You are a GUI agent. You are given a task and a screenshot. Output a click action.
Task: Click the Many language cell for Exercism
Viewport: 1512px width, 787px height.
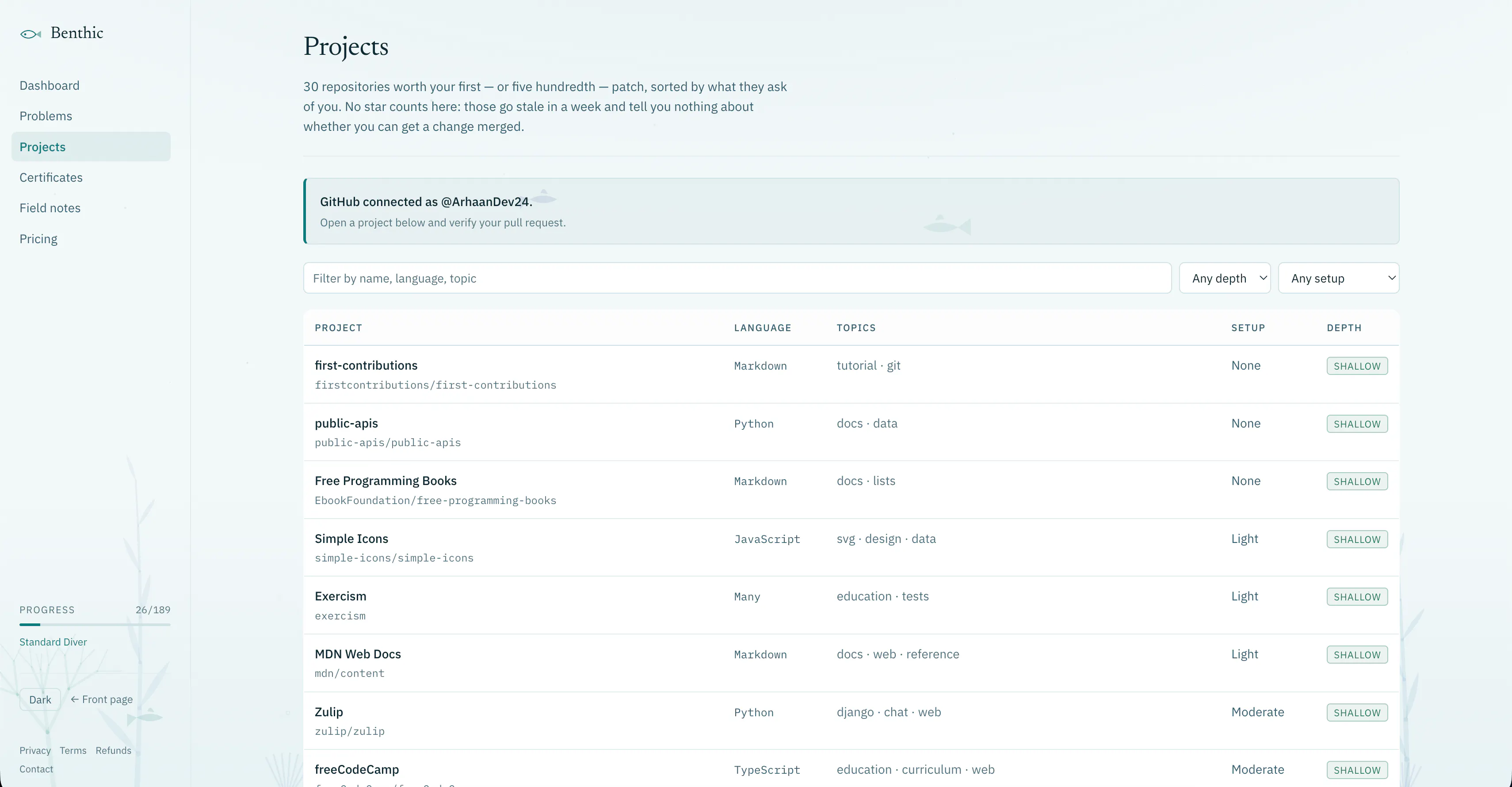(747, 597)
